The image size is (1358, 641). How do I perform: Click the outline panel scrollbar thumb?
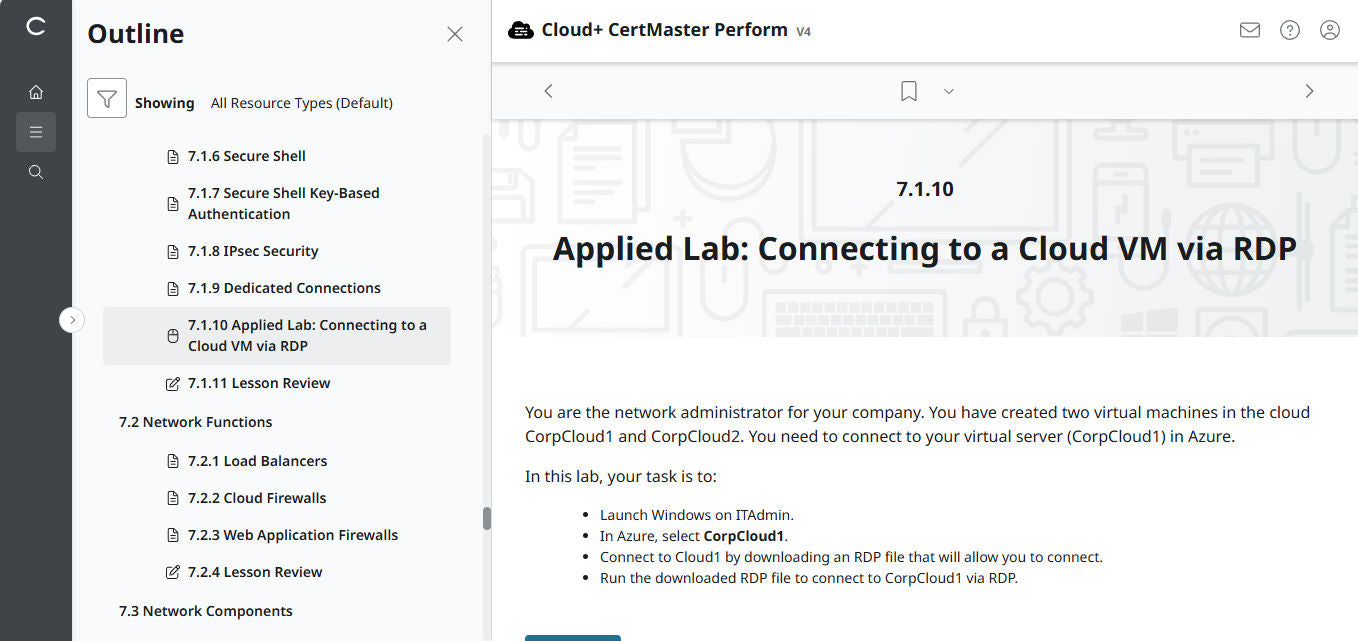[x=487, y=518]
